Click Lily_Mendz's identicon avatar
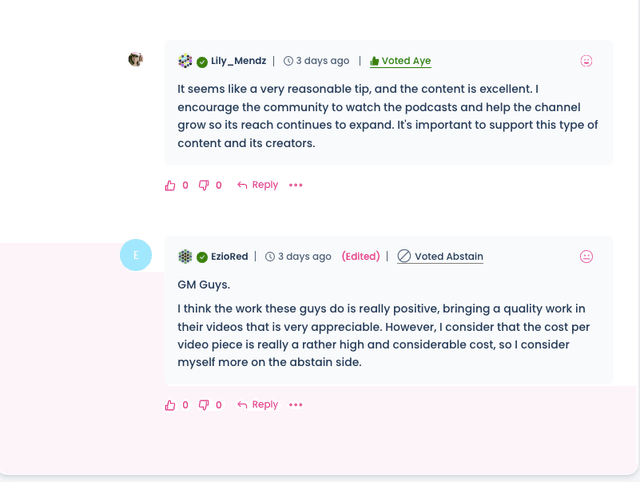 (185, 61)
